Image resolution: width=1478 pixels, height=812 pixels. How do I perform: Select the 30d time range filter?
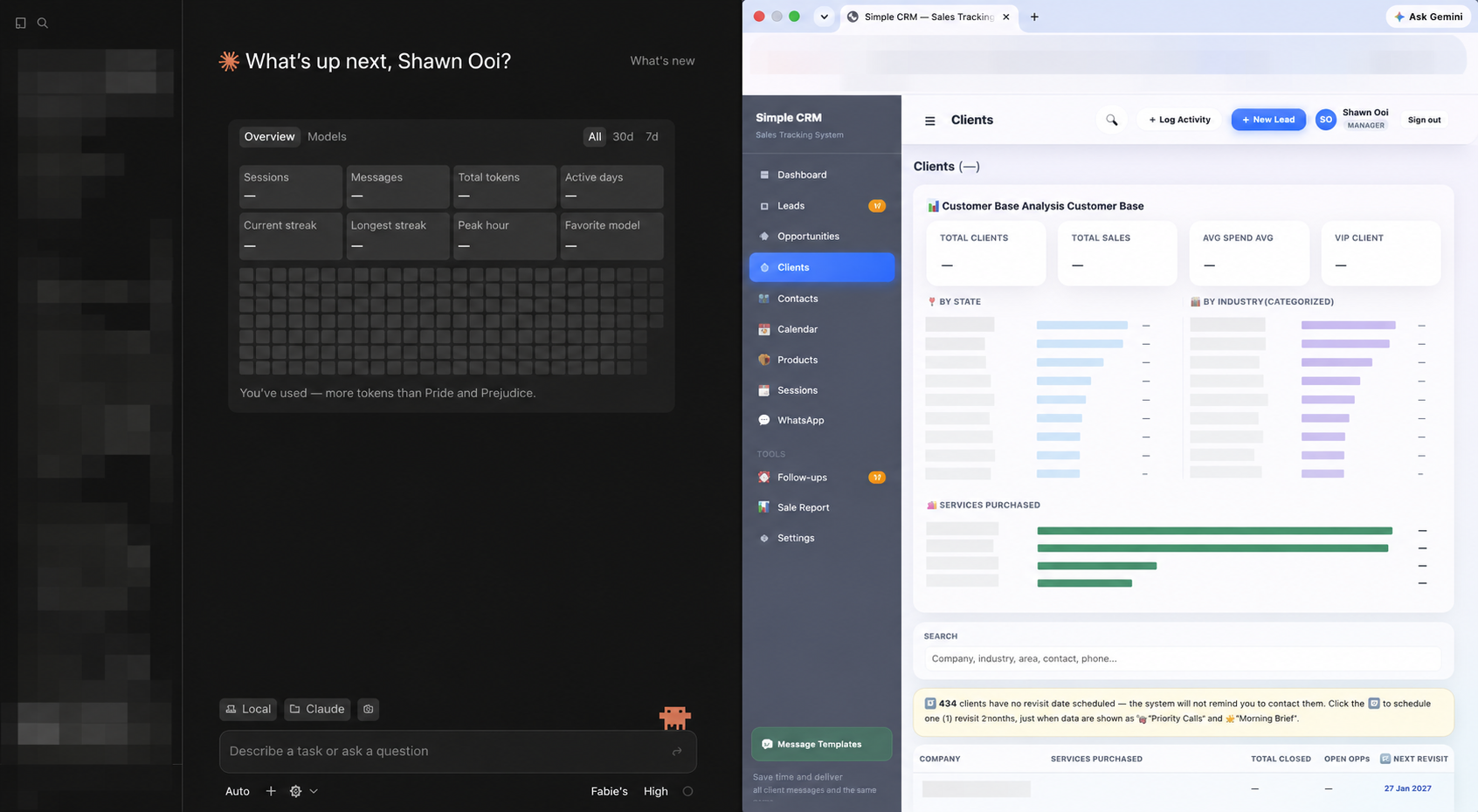click(623, 136)
